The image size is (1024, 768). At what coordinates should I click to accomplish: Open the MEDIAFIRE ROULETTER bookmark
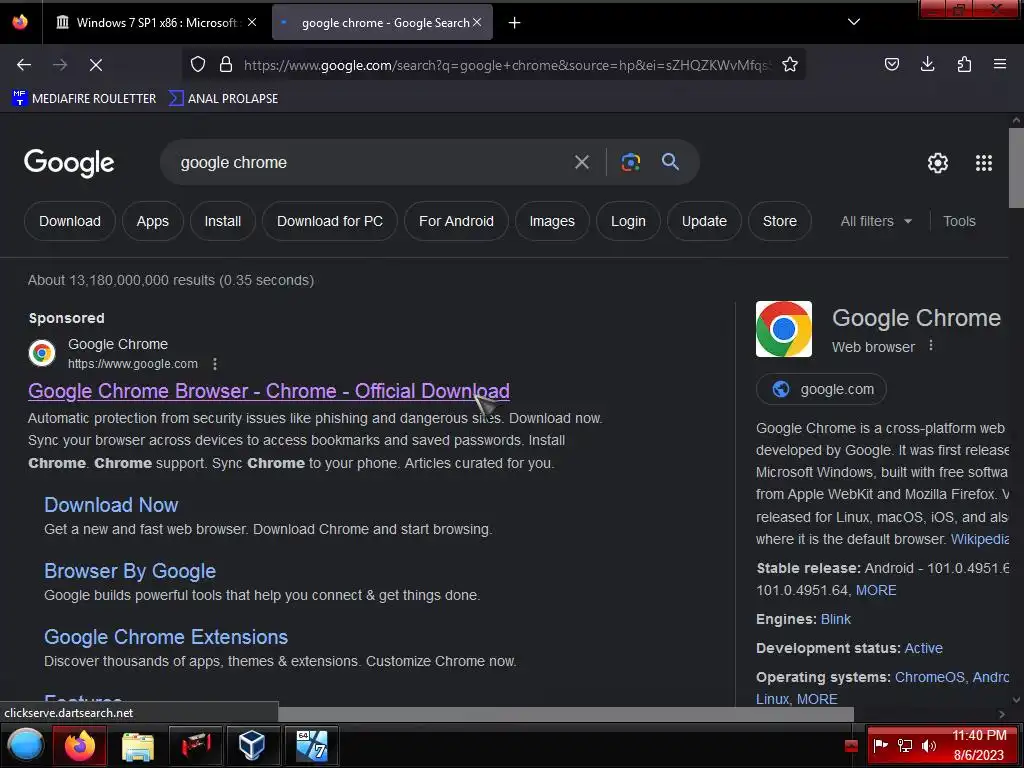[84, 99]
